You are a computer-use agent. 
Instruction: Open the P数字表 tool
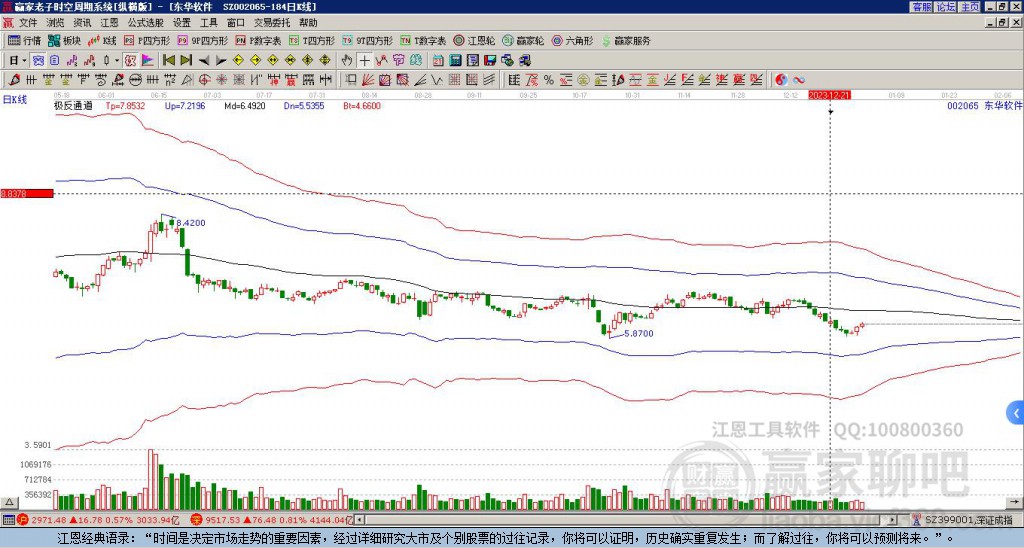[x=259, y=40]
